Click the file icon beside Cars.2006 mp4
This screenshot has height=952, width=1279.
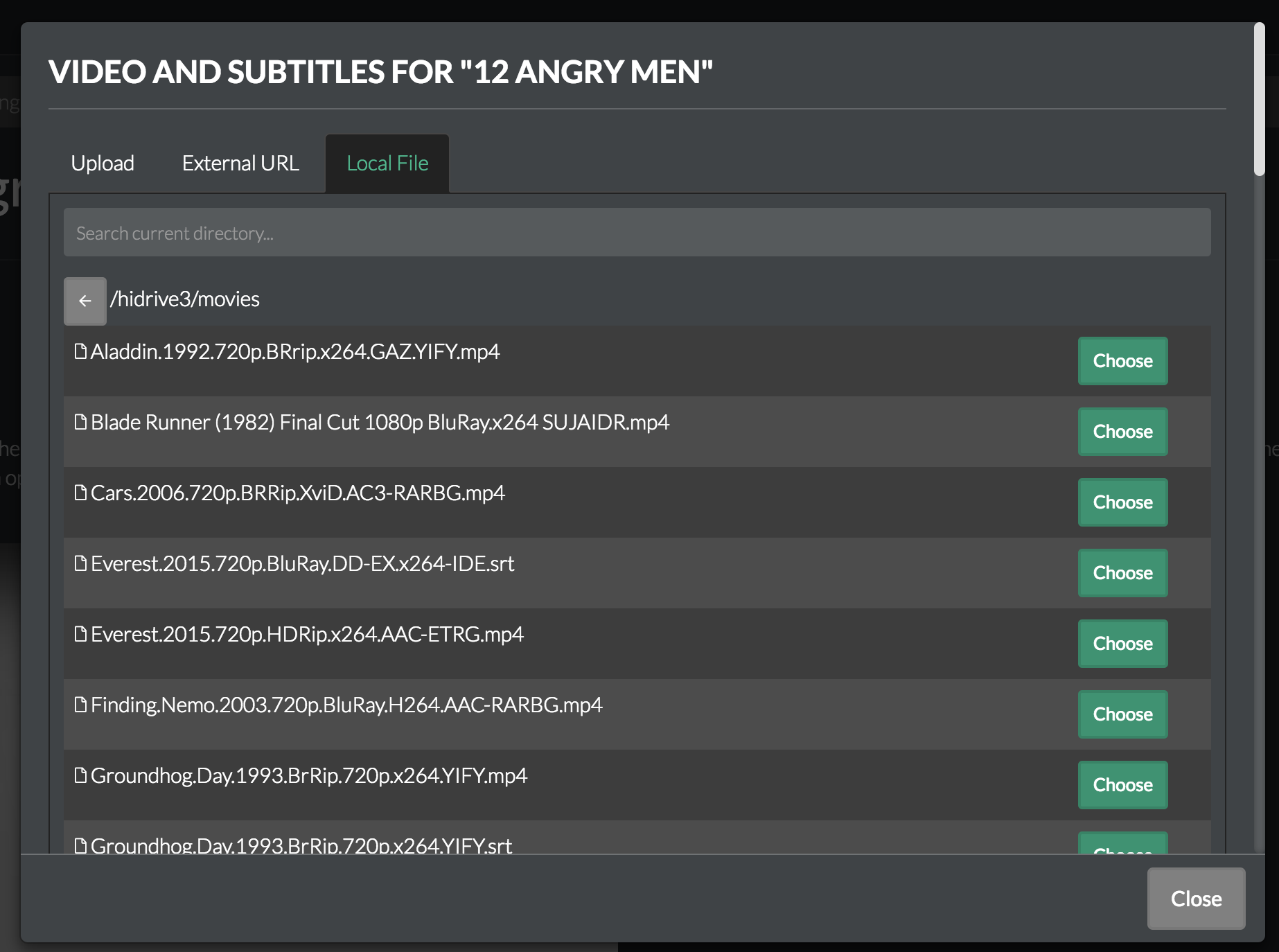click(x=81, y=493)
